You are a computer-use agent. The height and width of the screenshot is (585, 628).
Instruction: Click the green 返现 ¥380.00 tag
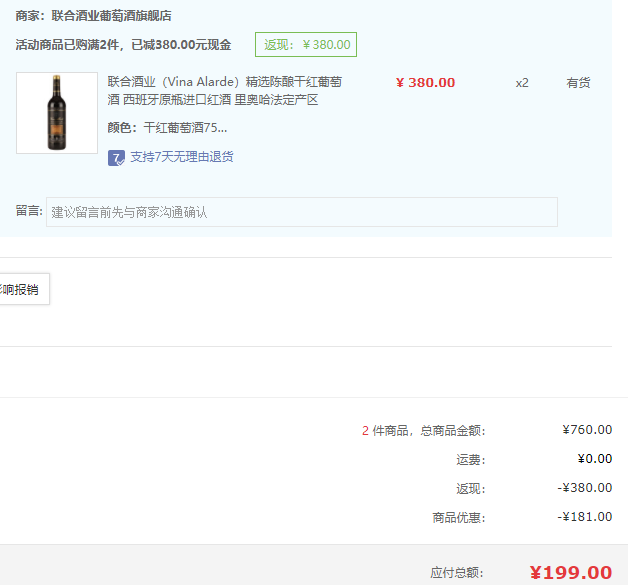[306, 44]
